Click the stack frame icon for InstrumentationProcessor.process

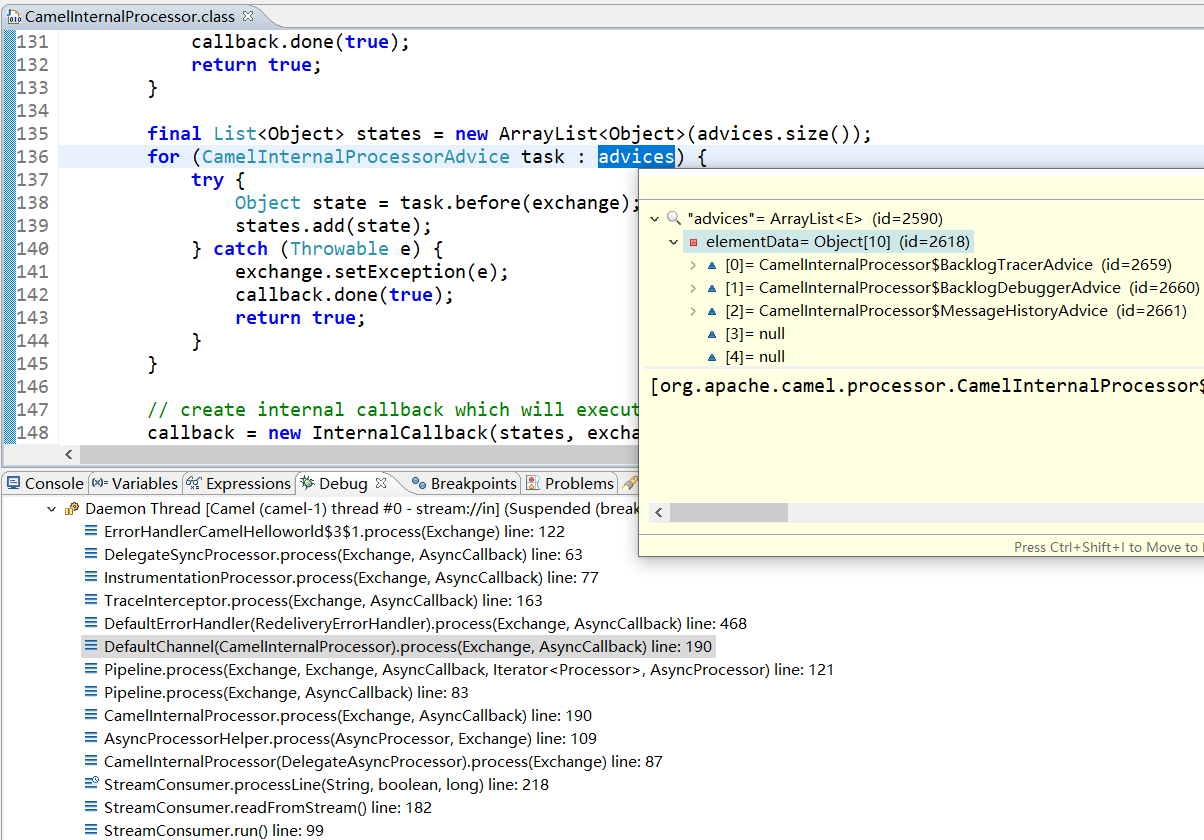pyautogui.click(x=92, y=577)
